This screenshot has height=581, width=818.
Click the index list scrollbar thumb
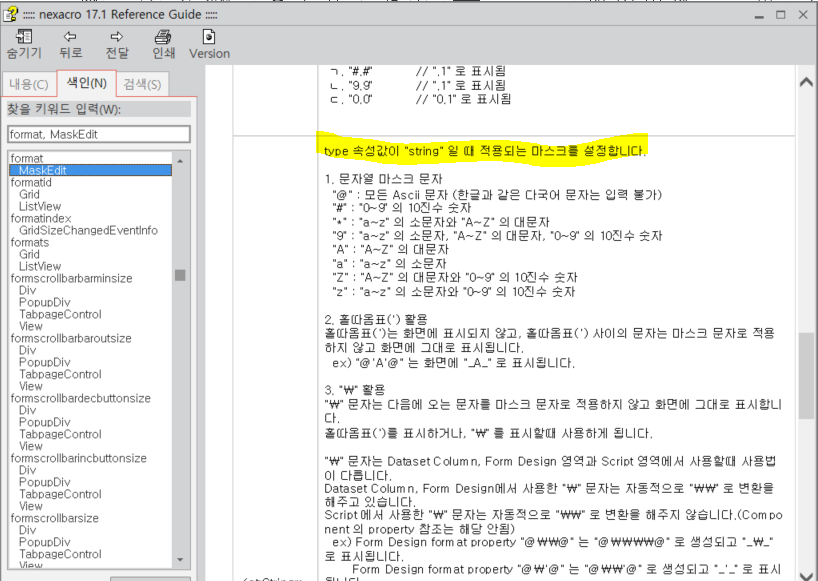180,275
